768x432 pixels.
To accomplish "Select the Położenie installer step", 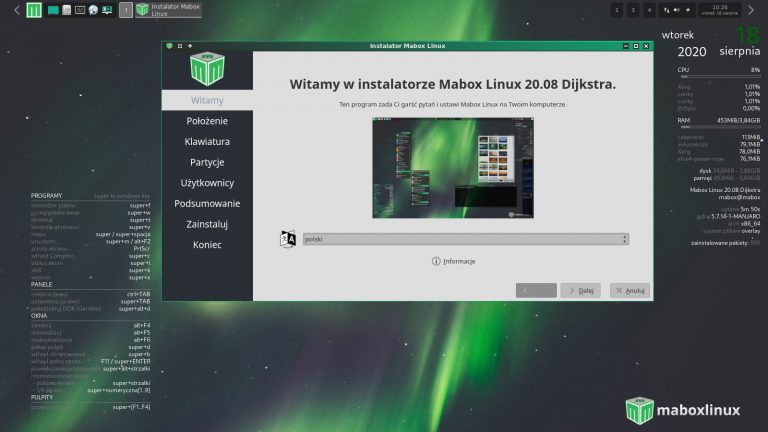I will (x=207, y=121).
